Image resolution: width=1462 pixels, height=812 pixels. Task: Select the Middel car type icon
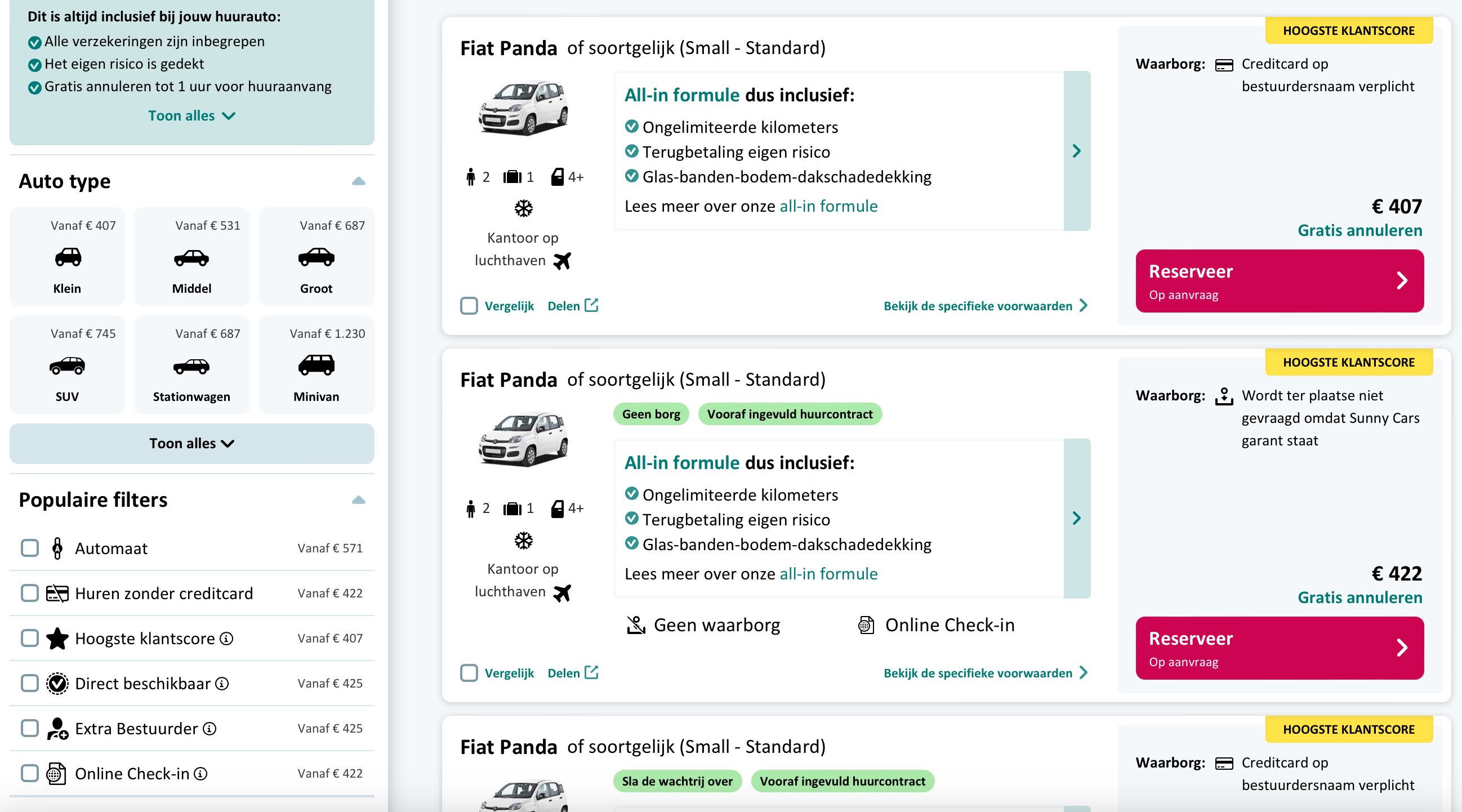pyautogui.click(x=191, y=258)
